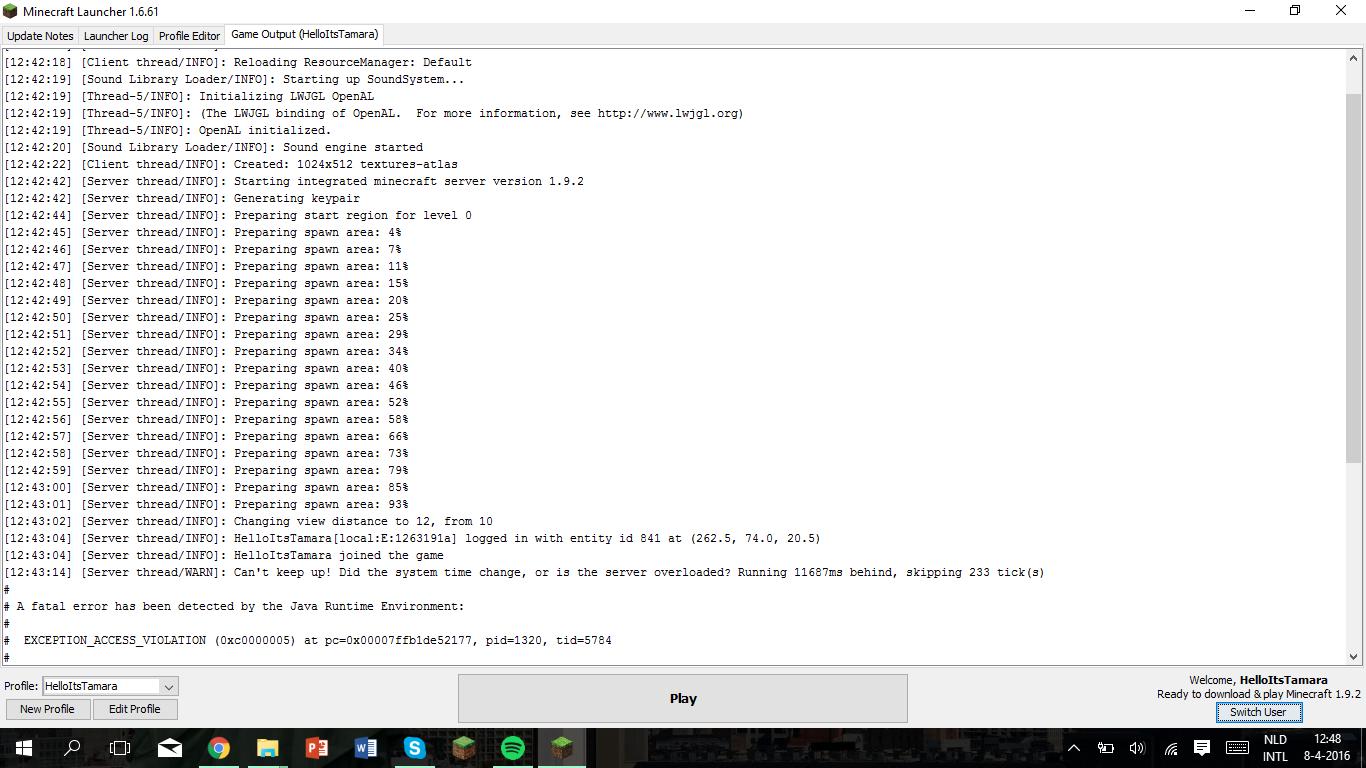
Task: Open Google Chrome from the taskbar
Action: [x=219, y=747]
